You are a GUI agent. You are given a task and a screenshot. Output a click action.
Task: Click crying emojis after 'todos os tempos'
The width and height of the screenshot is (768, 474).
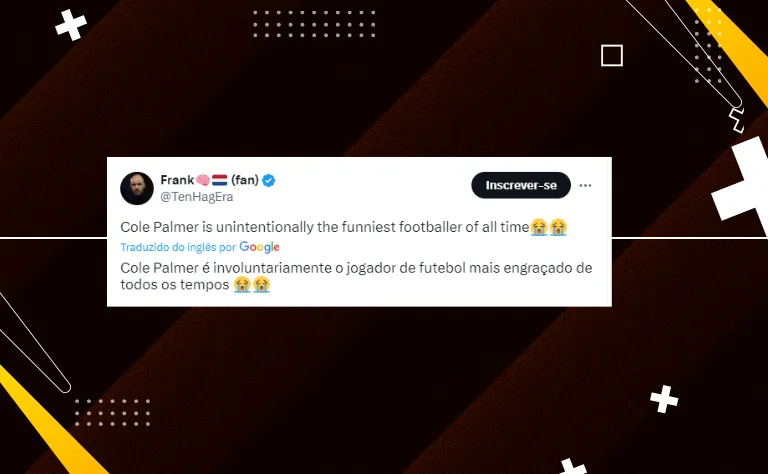point(252,285)
